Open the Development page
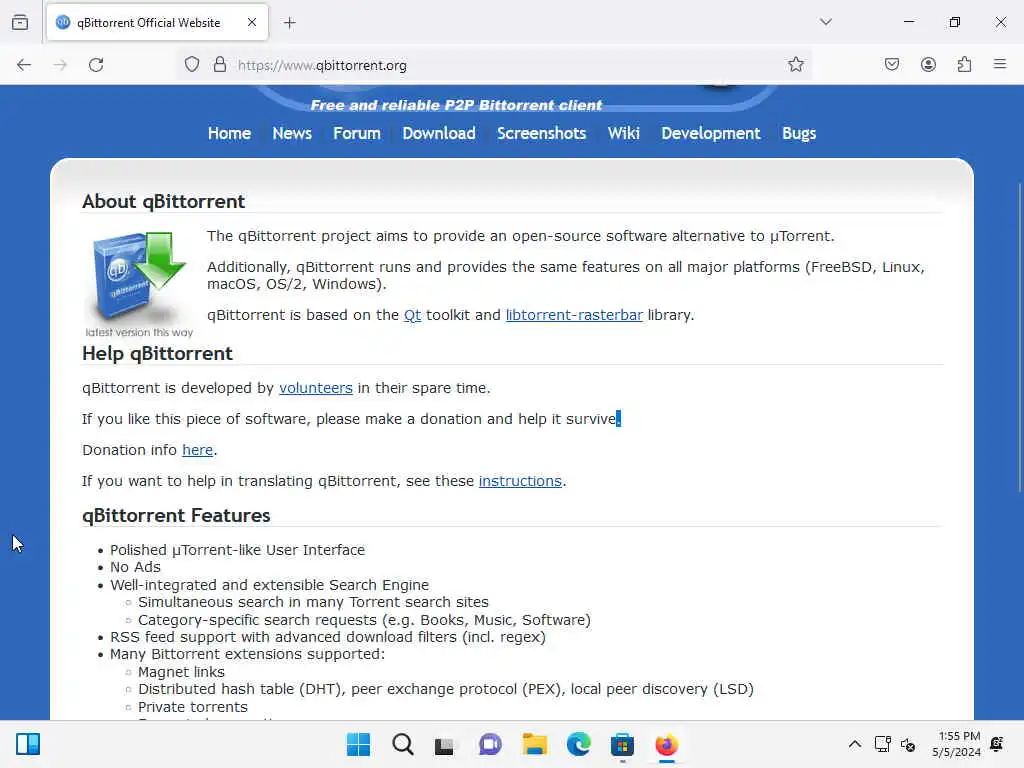Viewport: 1024px width, 768px height. tap(711, 133)
